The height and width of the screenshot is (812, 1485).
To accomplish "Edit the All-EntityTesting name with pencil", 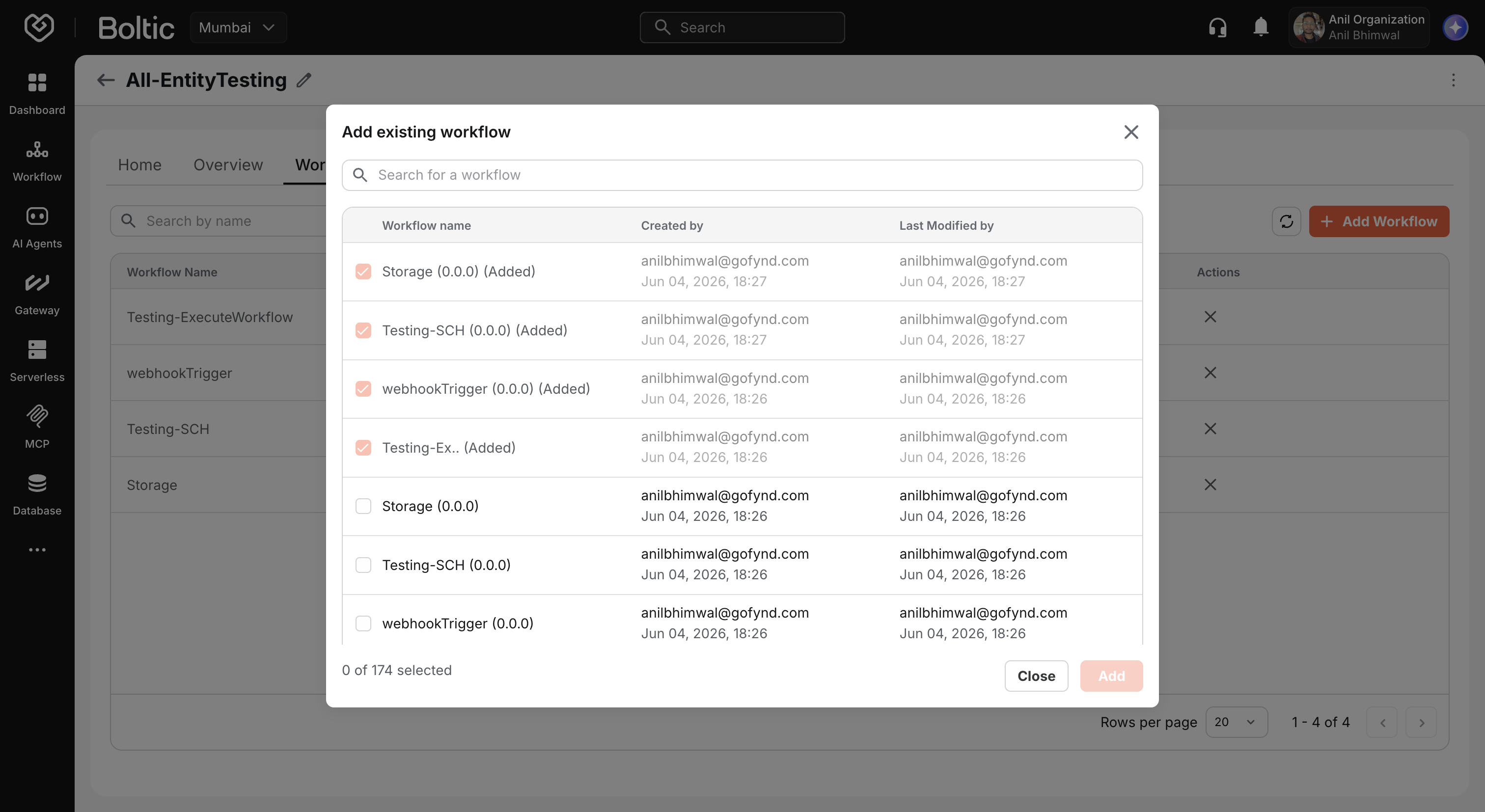I will pyautogui.click(x=304, y=80).
